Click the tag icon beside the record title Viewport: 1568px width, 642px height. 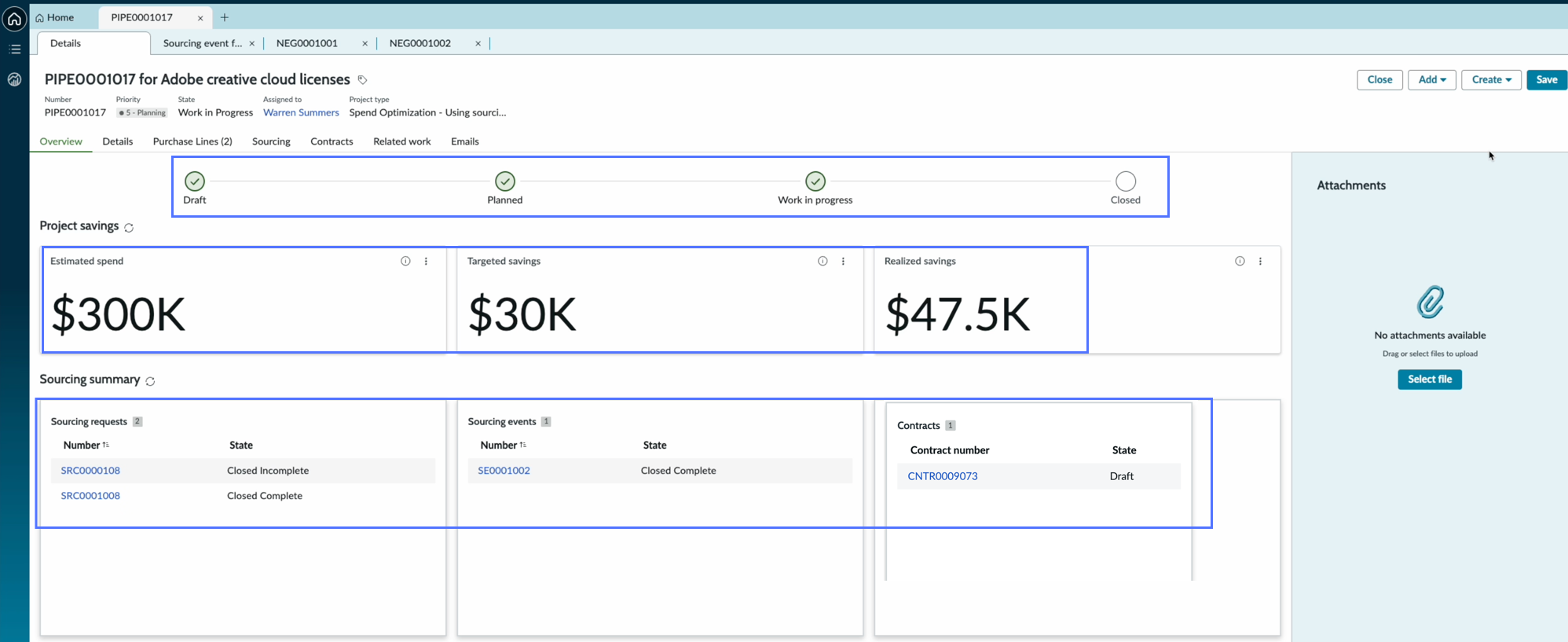point(362,80)
